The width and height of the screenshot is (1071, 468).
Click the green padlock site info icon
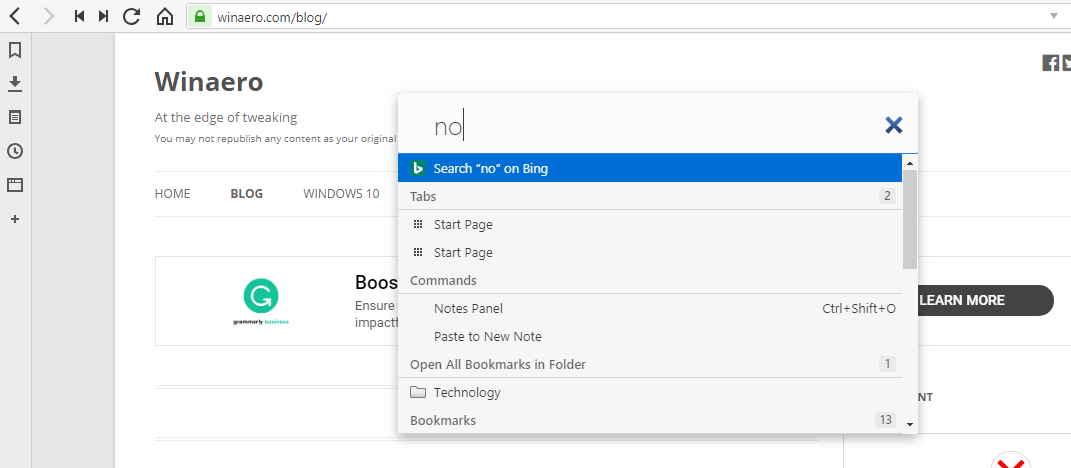tap(199, 16)
